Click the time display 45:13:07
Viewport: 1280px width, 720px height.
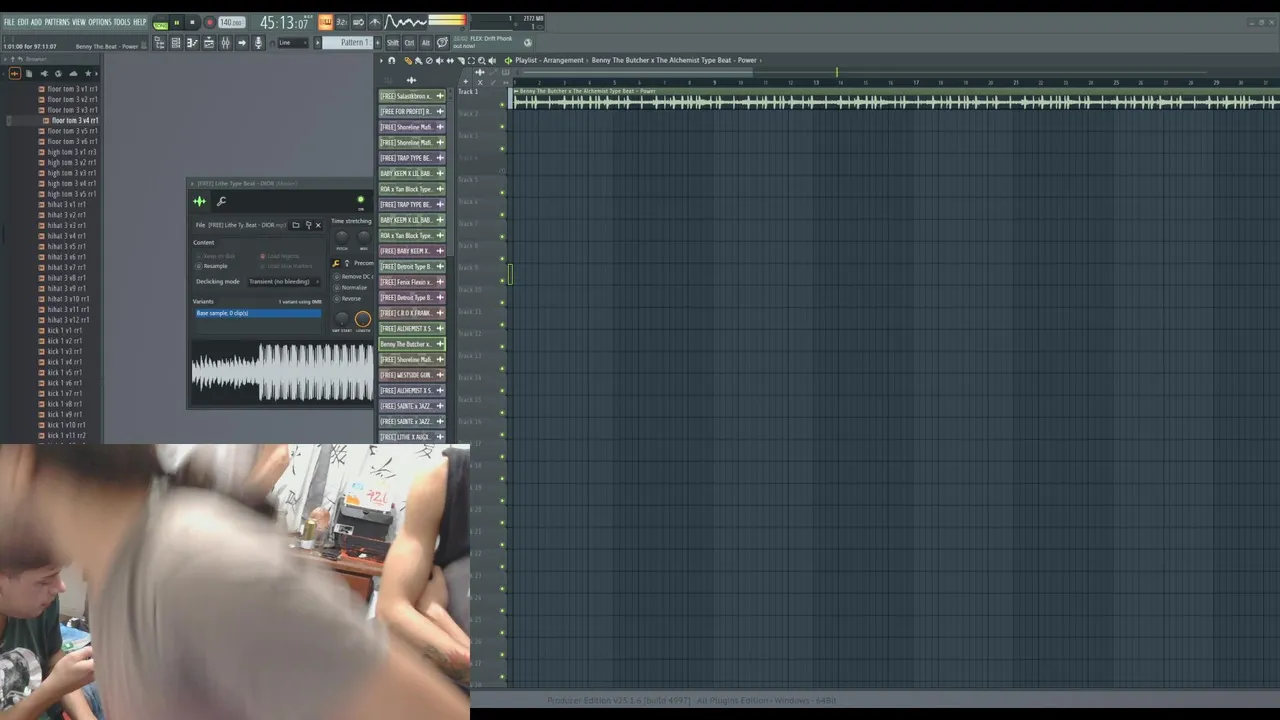(284, 22)
